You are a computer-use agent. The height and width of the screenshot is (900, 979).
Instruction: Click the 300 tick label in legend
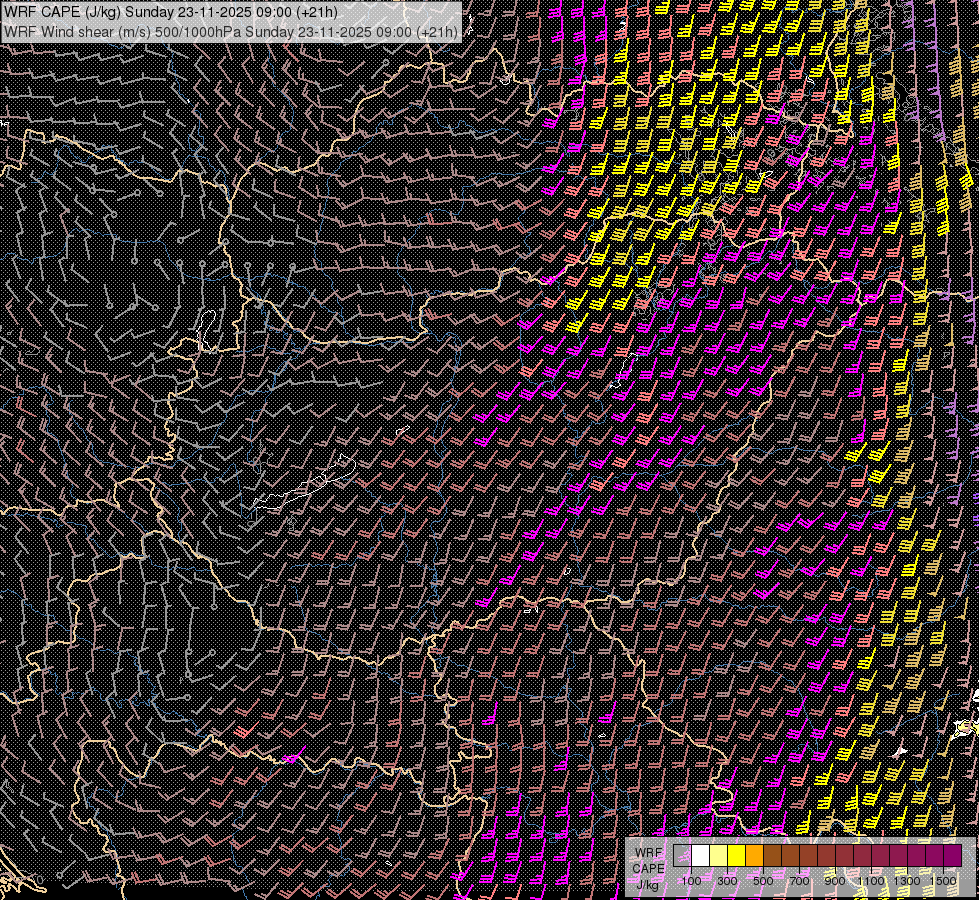tap(727, 881)
